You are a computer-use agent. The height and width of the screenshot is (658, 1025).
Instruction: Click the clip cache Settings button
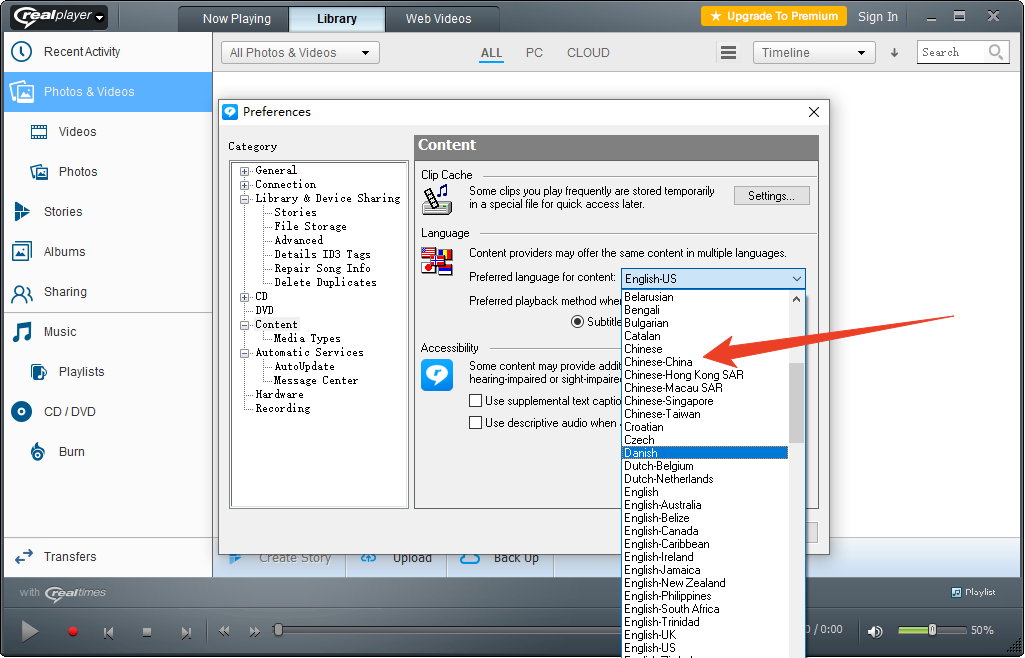click(771, 196)
